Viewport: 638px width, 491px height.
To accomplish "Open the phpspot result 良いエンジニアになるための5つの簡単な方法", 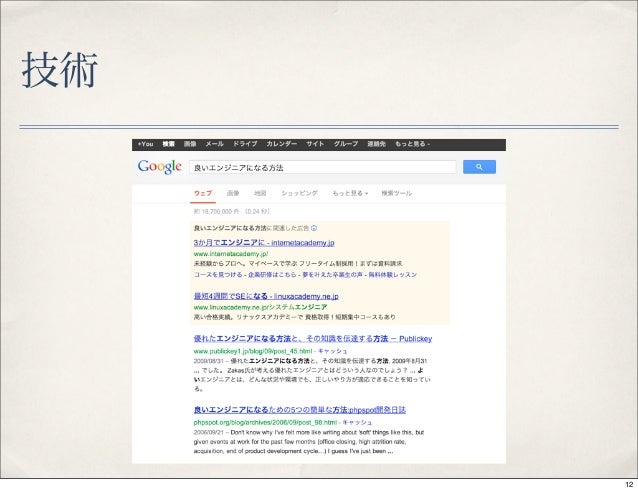I will point(300,410).
